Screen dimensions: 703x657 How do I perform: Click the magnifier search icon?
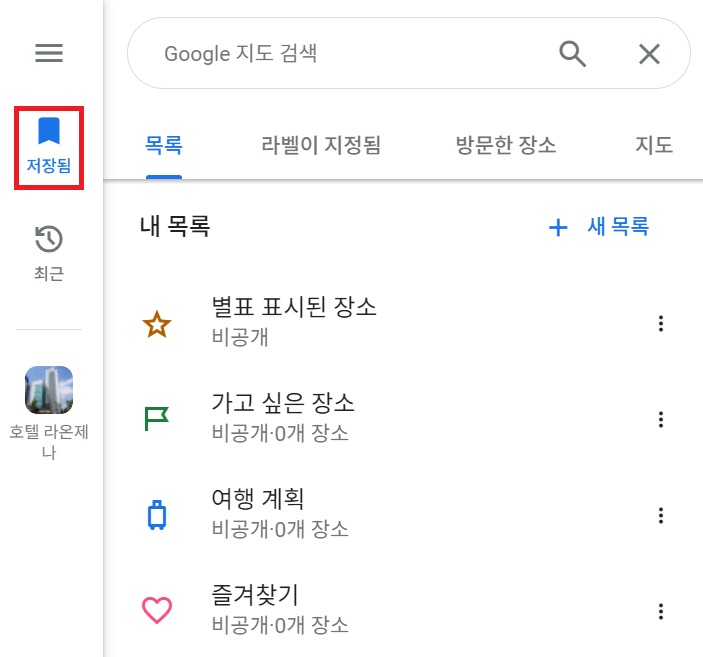[x=573, y=54]
